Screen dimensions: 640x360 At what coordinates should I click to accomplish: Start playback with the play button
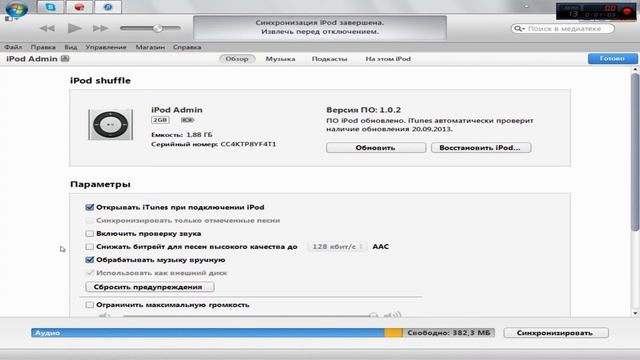74,28
